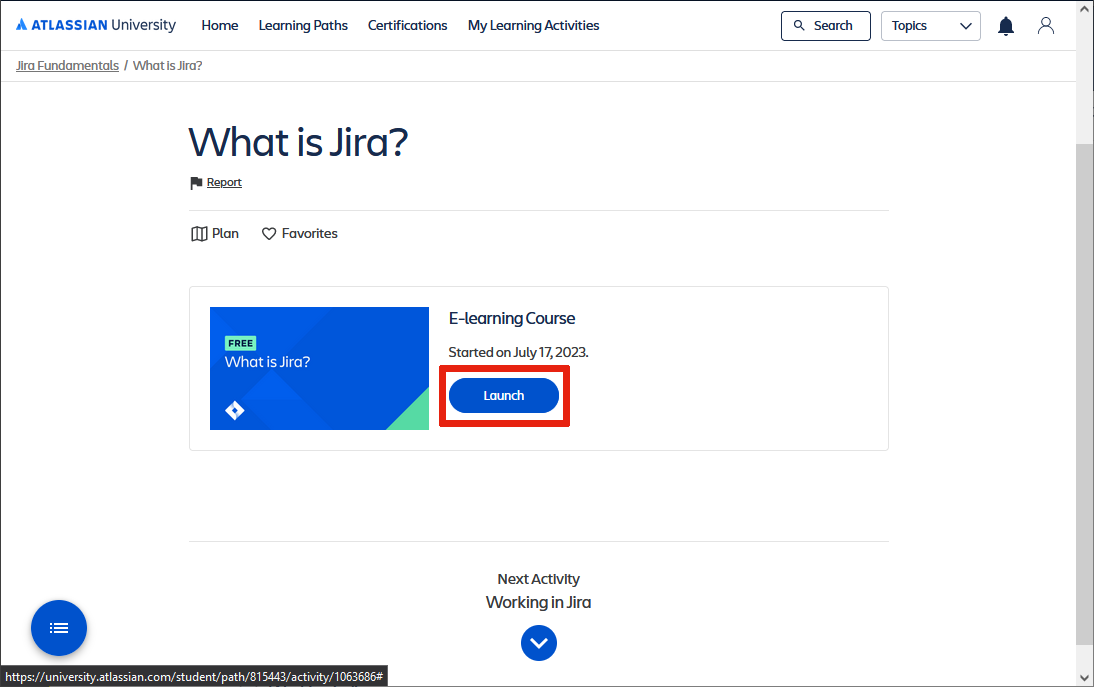Viewport: 1094px width, 687px height.
Task: Click the Favorites label
Action: (x=310, y=234)
